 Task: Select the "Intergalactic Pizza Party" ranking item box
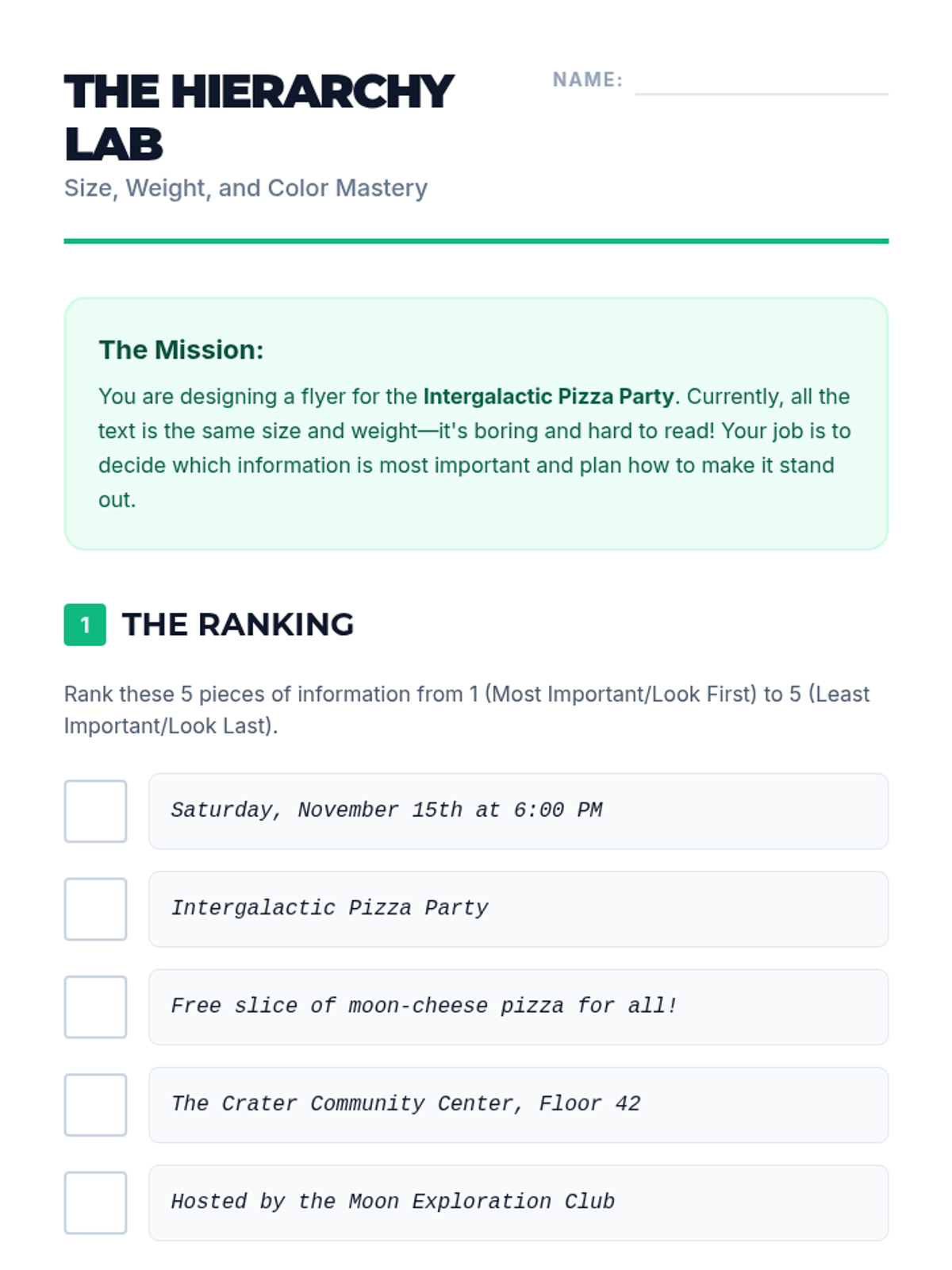(518, 909)
